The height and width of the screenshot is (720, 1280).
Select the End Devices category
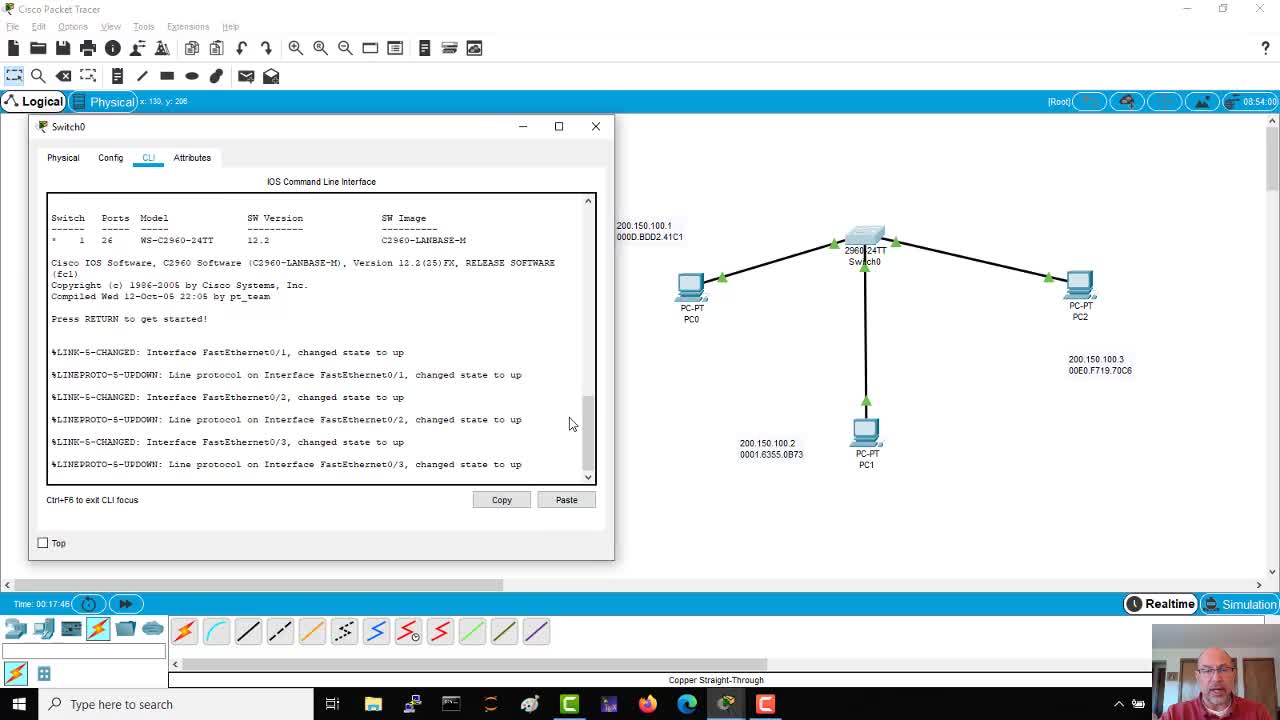[x=43, y=629]
